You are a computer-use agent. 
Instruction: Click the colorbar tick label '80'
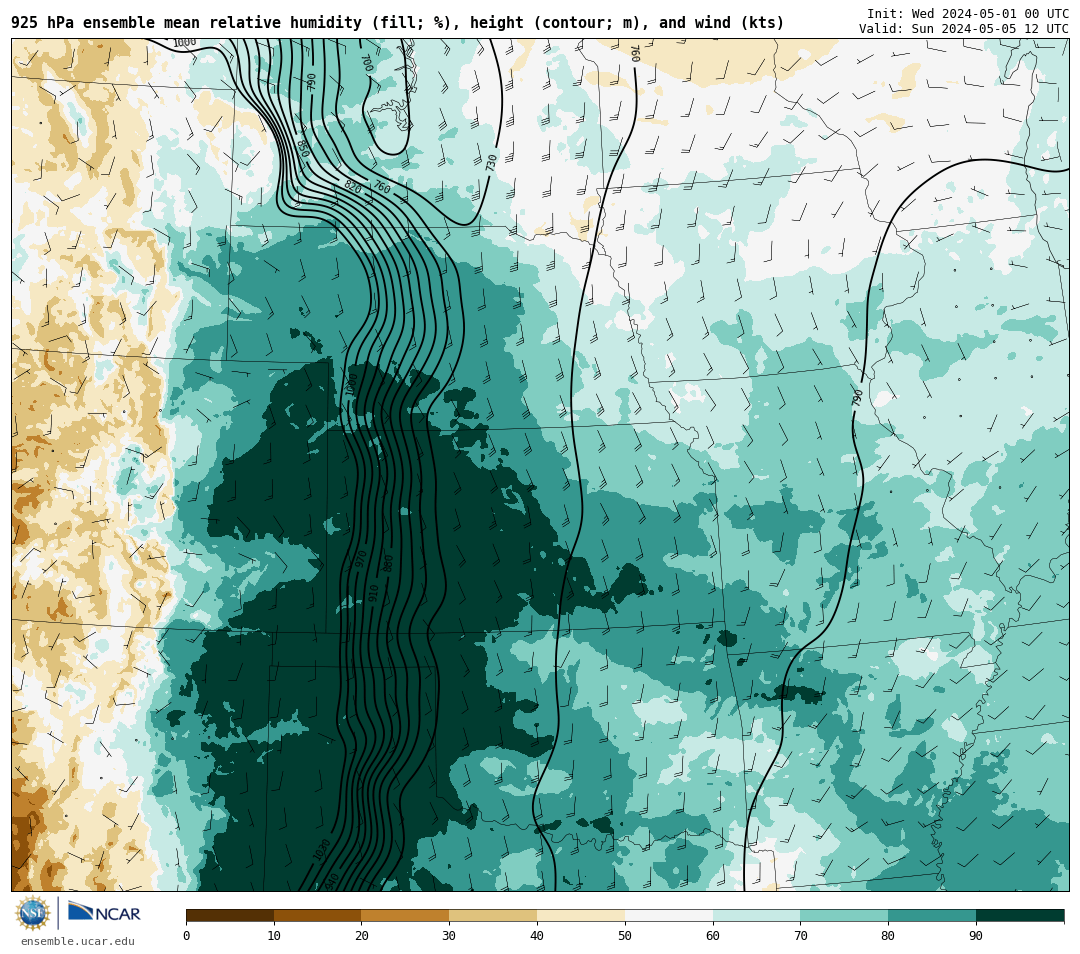click(888, 935)
